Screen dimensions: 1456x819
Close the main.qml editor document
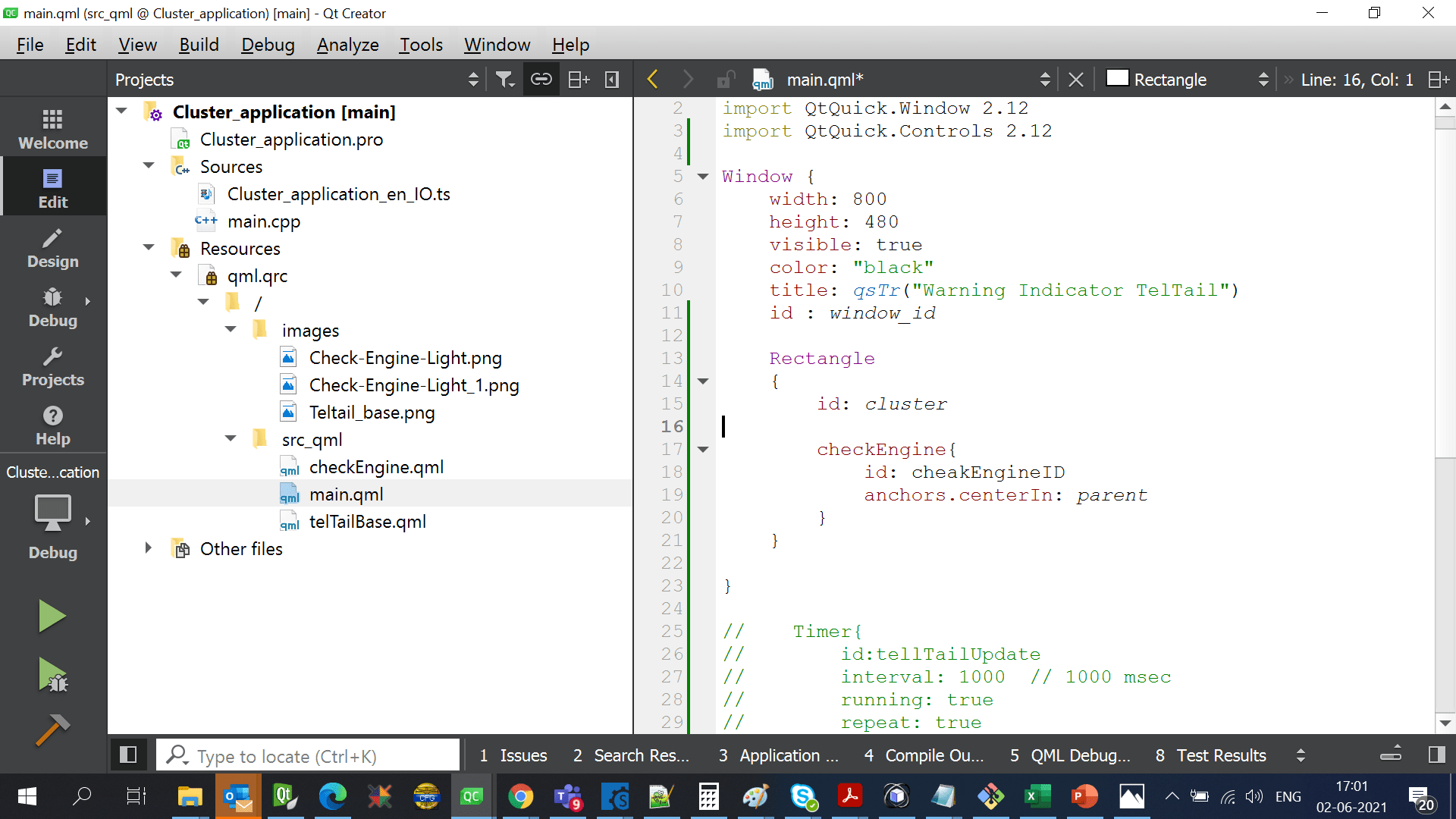point(1075,79)
